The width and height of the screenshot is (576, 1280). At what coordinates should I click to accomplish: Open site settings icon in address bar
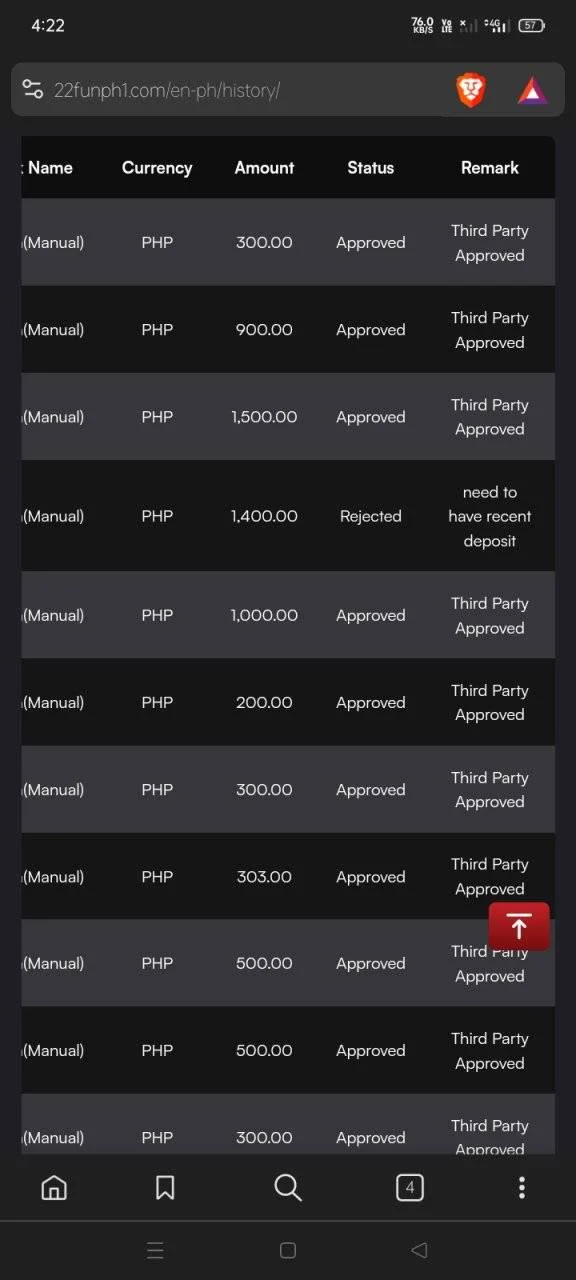pyautogui.click(x=32, y=91)
